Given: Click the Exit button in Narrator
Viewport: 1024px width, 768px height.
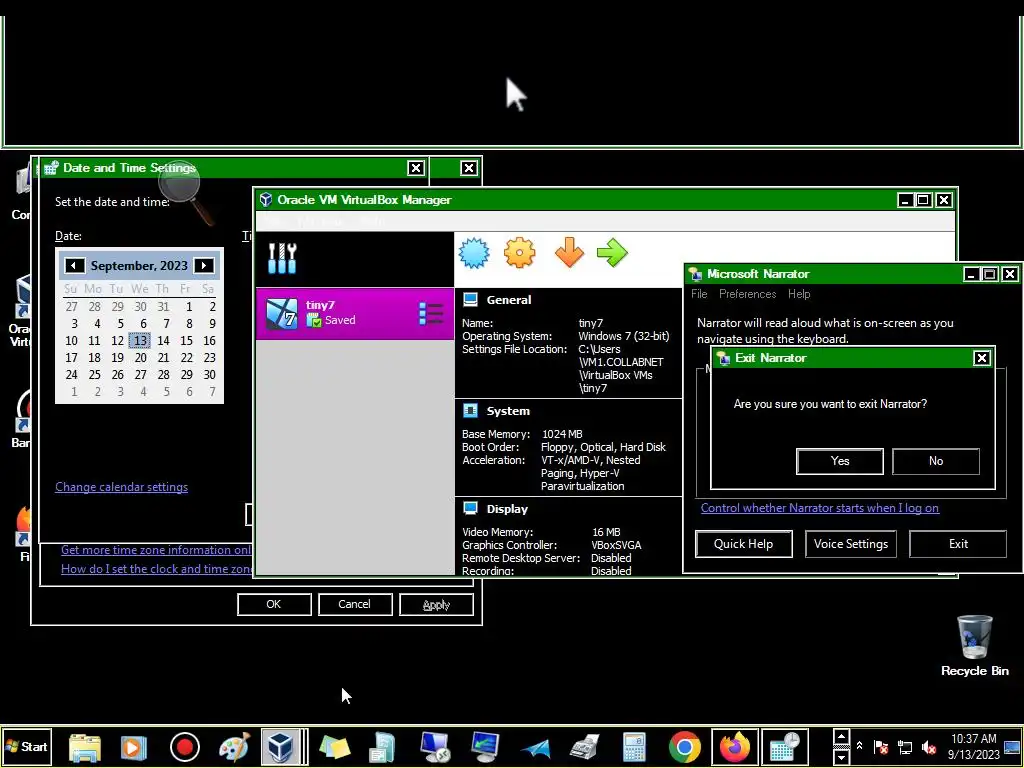Looking at the screenshot, I should click(958, 544).
